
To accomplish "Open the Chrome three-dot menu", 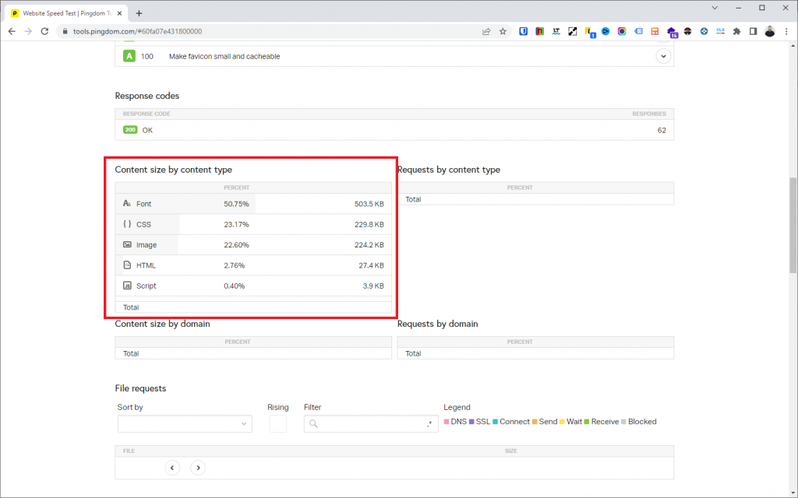I will [x=786, y=31].
